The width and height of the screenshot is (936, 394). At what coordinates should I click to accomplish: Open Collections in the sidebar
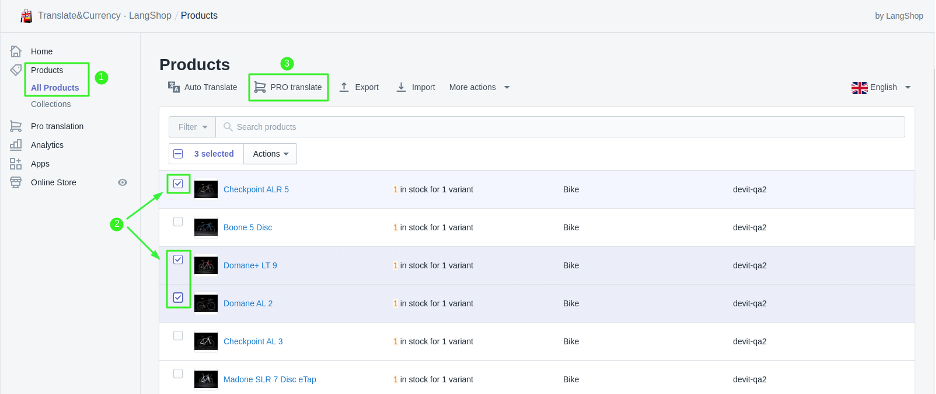point(51,104)
